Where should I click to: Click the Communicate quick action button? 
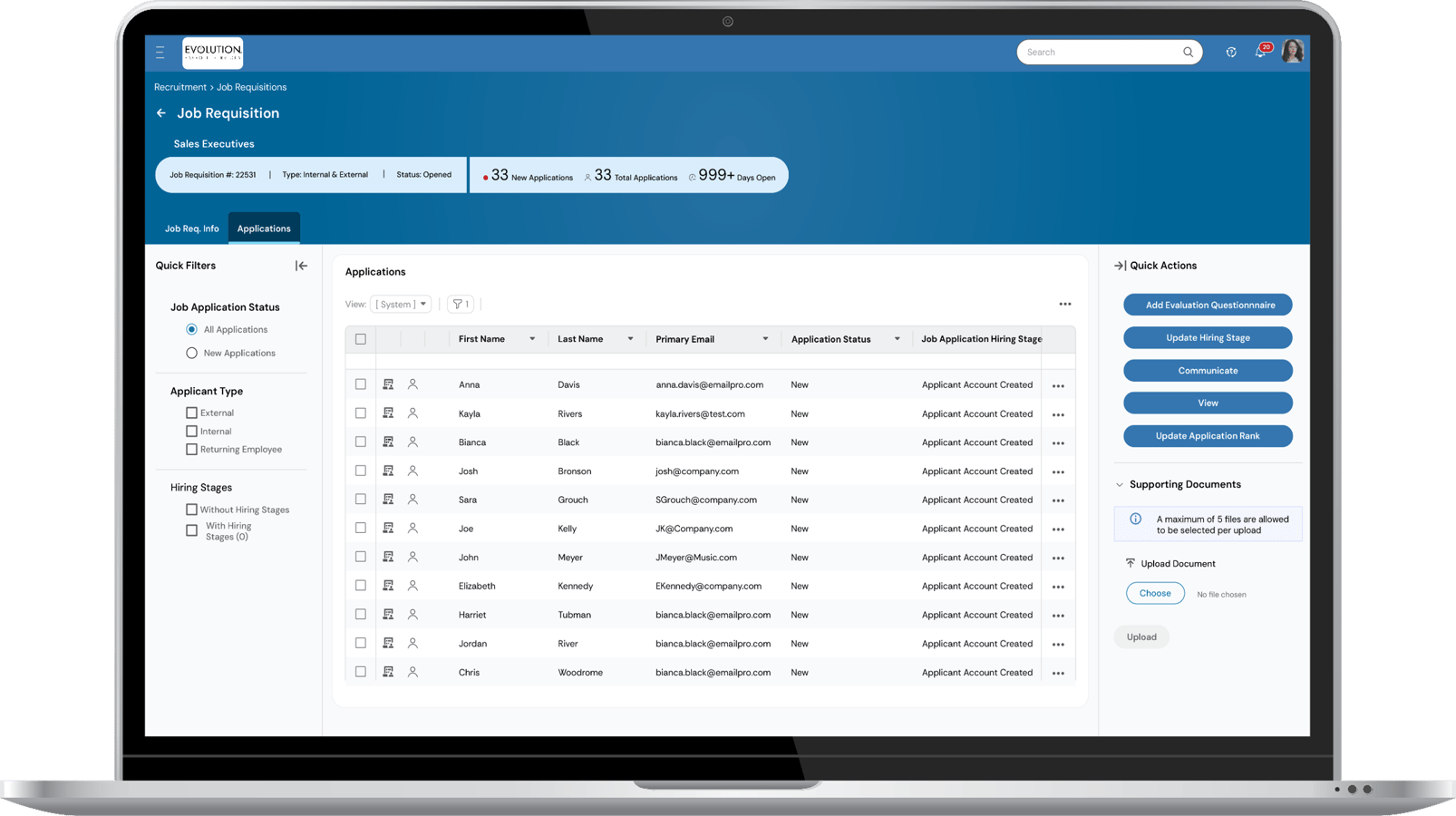pos(1207,370)
